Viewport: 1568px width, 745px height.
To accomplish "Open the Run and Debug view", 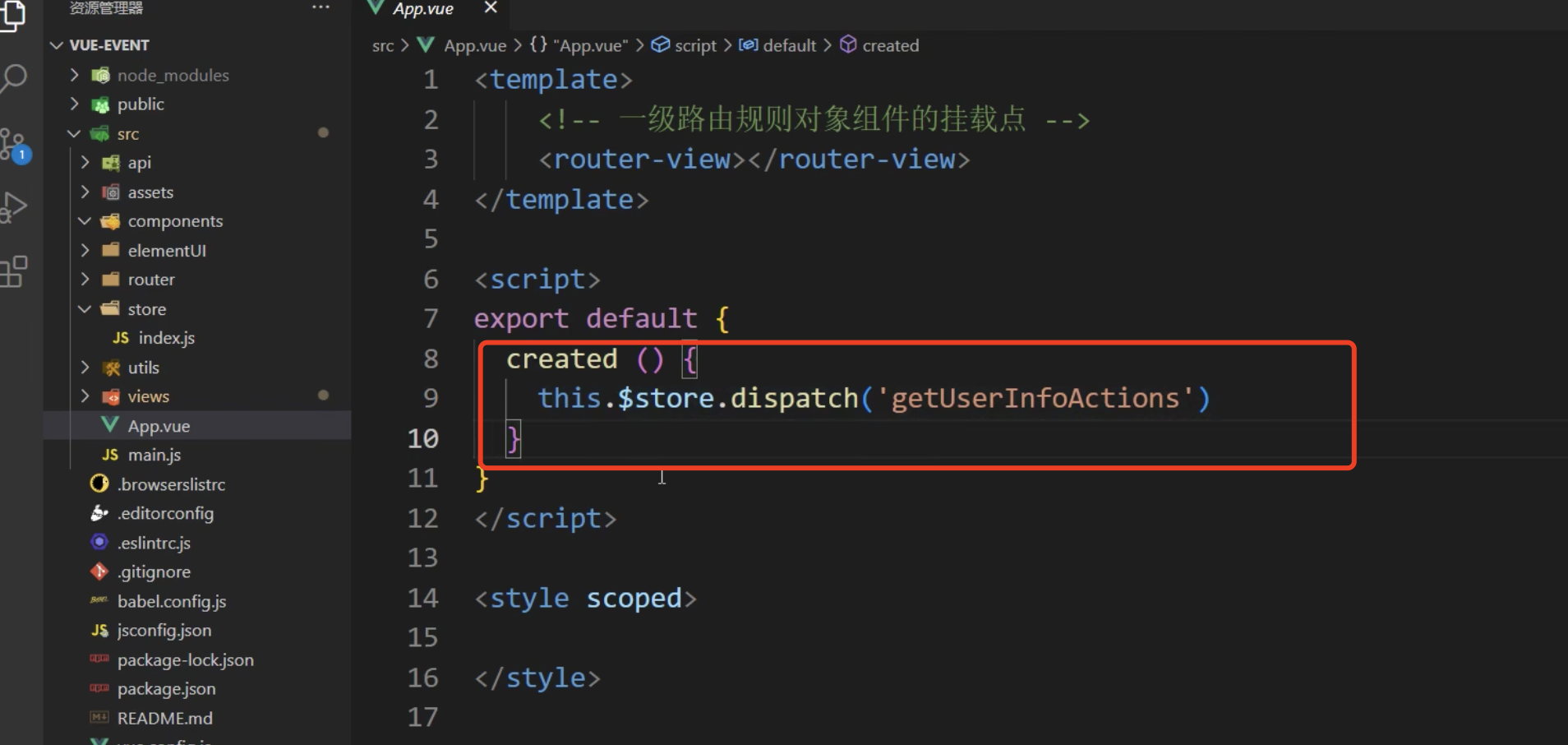I will tap(14, 206).
